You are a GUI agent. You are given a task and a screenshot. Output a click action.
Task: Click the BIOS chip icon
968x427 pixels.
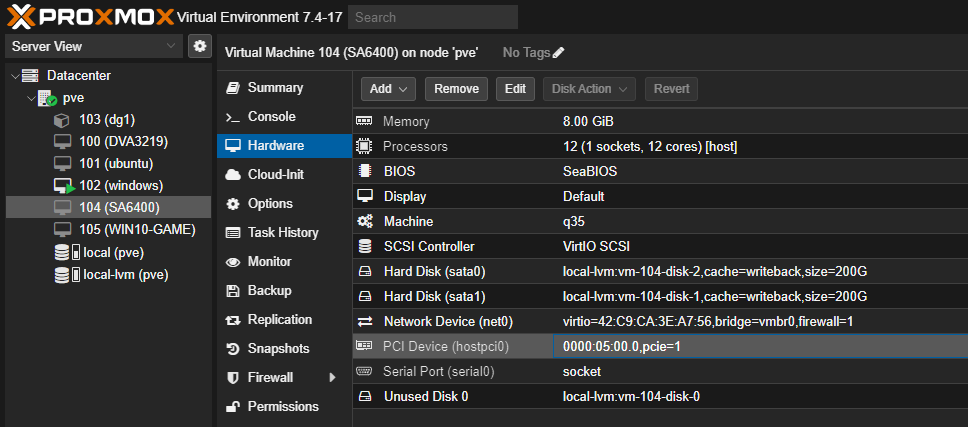click(x=365, y=171)
